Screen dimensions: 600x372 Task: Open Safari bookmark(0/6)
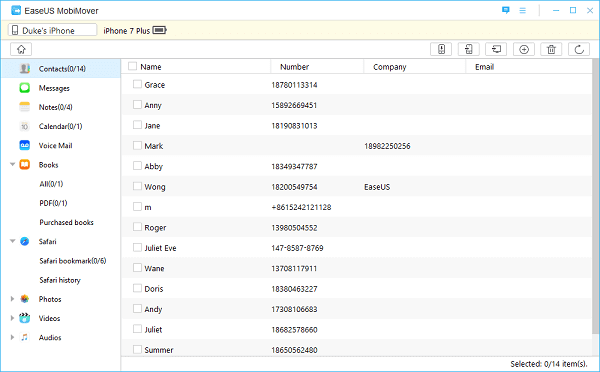point(73,261)
